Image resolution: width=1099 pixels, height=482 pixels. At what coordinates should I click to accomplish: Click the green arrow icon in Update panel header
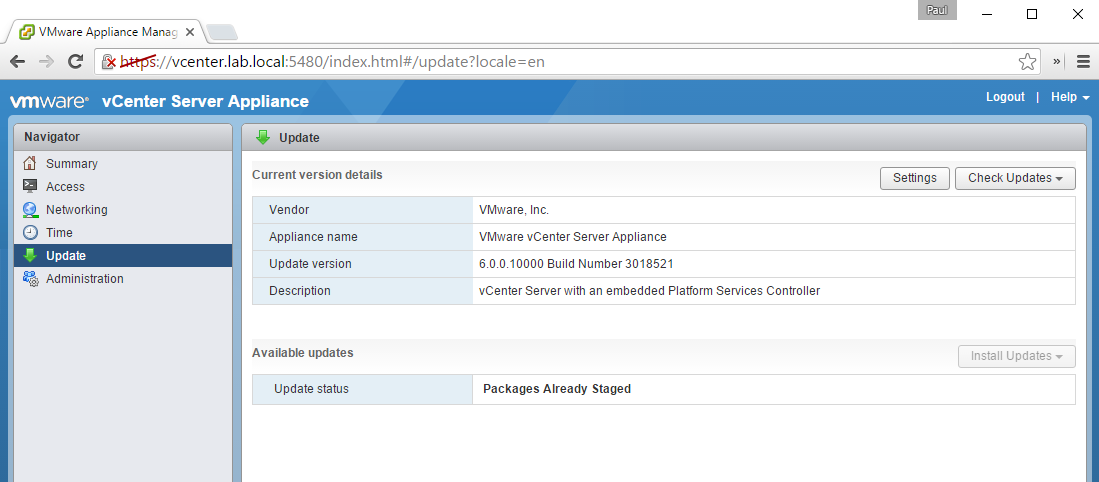263,137
